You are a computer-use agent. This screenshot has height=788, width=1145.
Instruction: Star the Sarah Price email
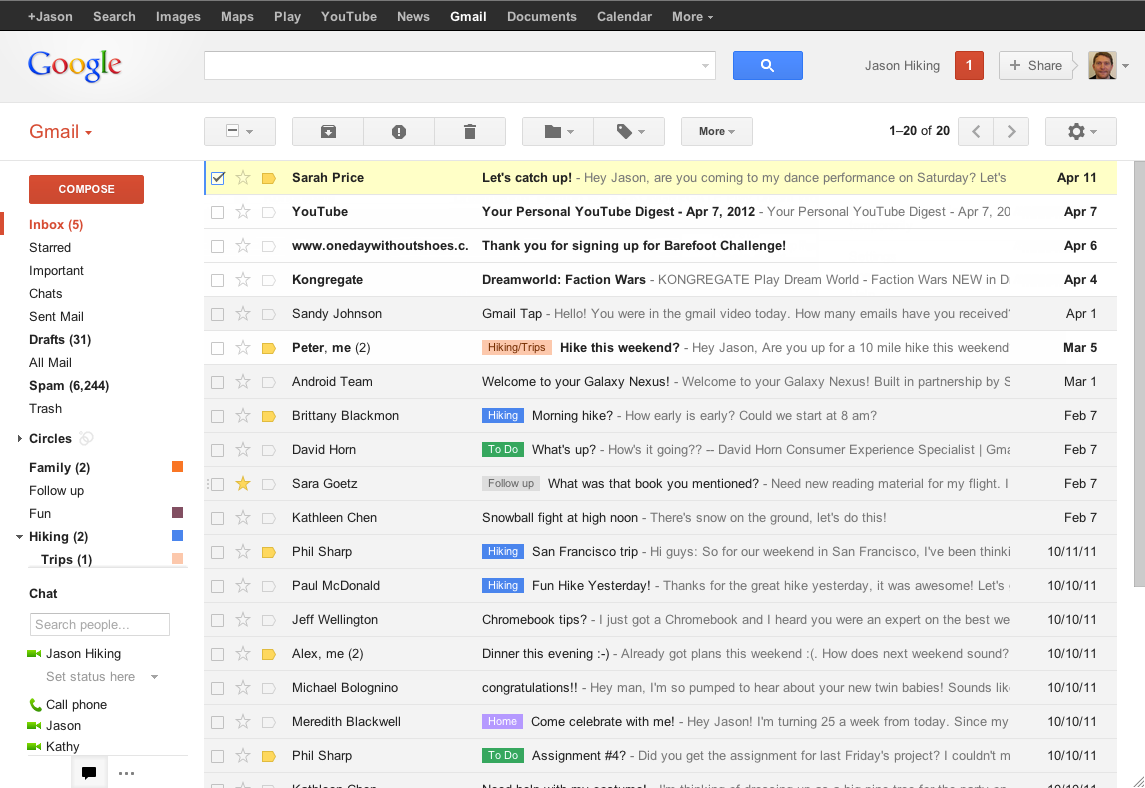coord(243,177)
